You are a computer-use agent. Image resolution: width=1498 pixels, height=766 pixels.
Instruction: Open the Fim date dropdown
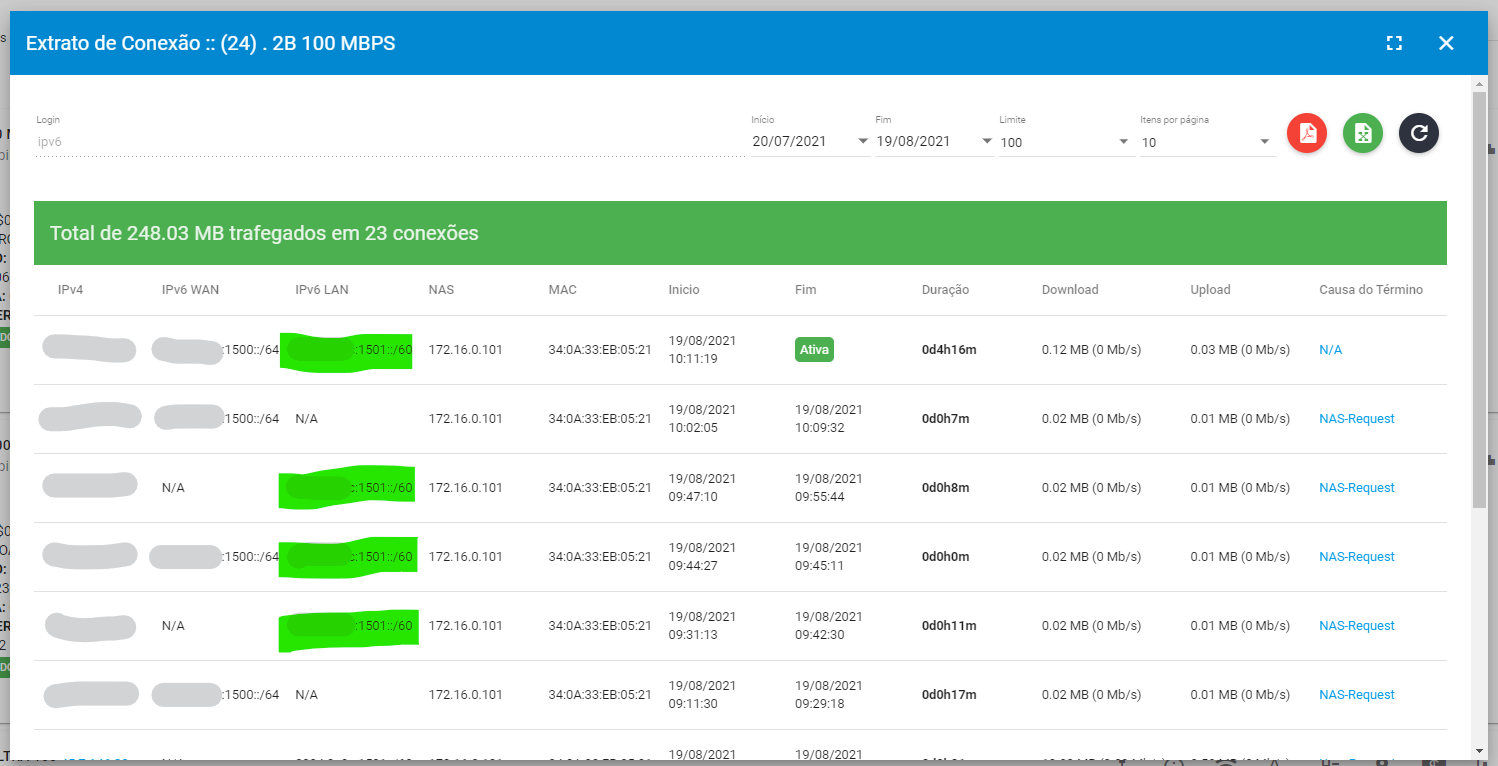click(x=934, y=142)
